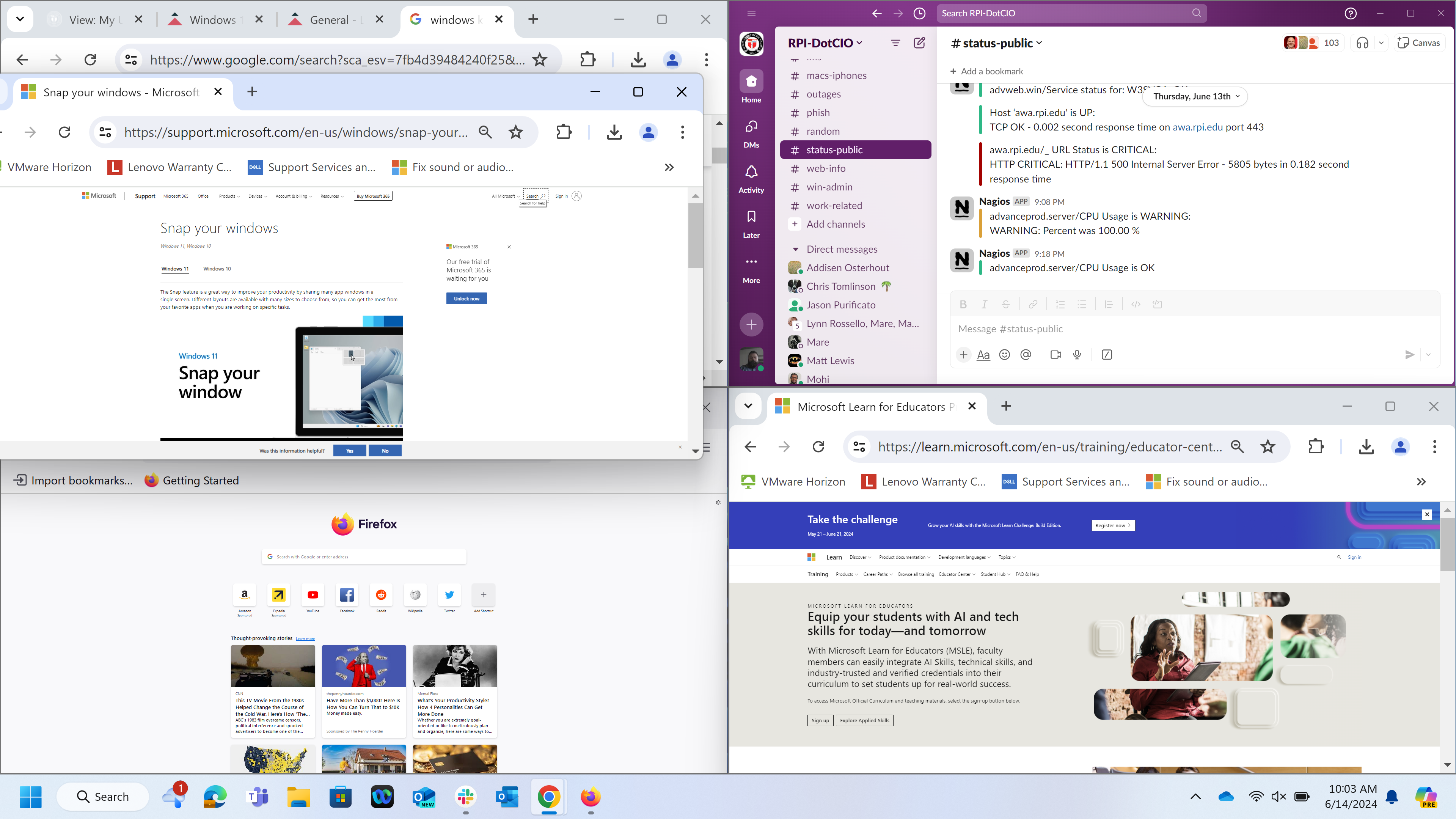Open Amazon shortcut on Firefox new tab

(x=245, y=594)
